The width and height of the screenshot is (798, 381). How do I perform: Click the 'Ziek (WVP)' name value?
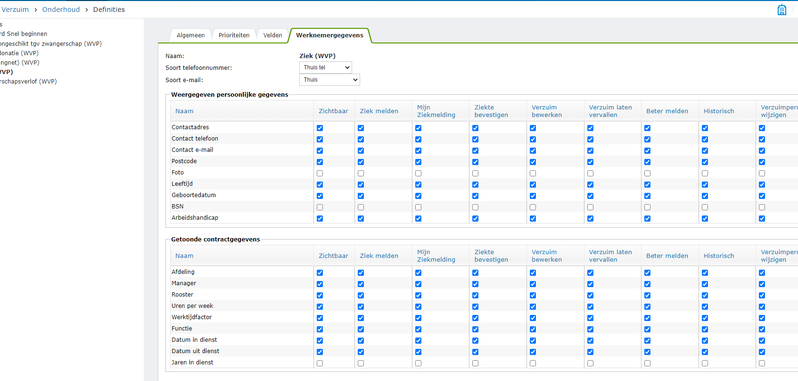coord(317,56)
